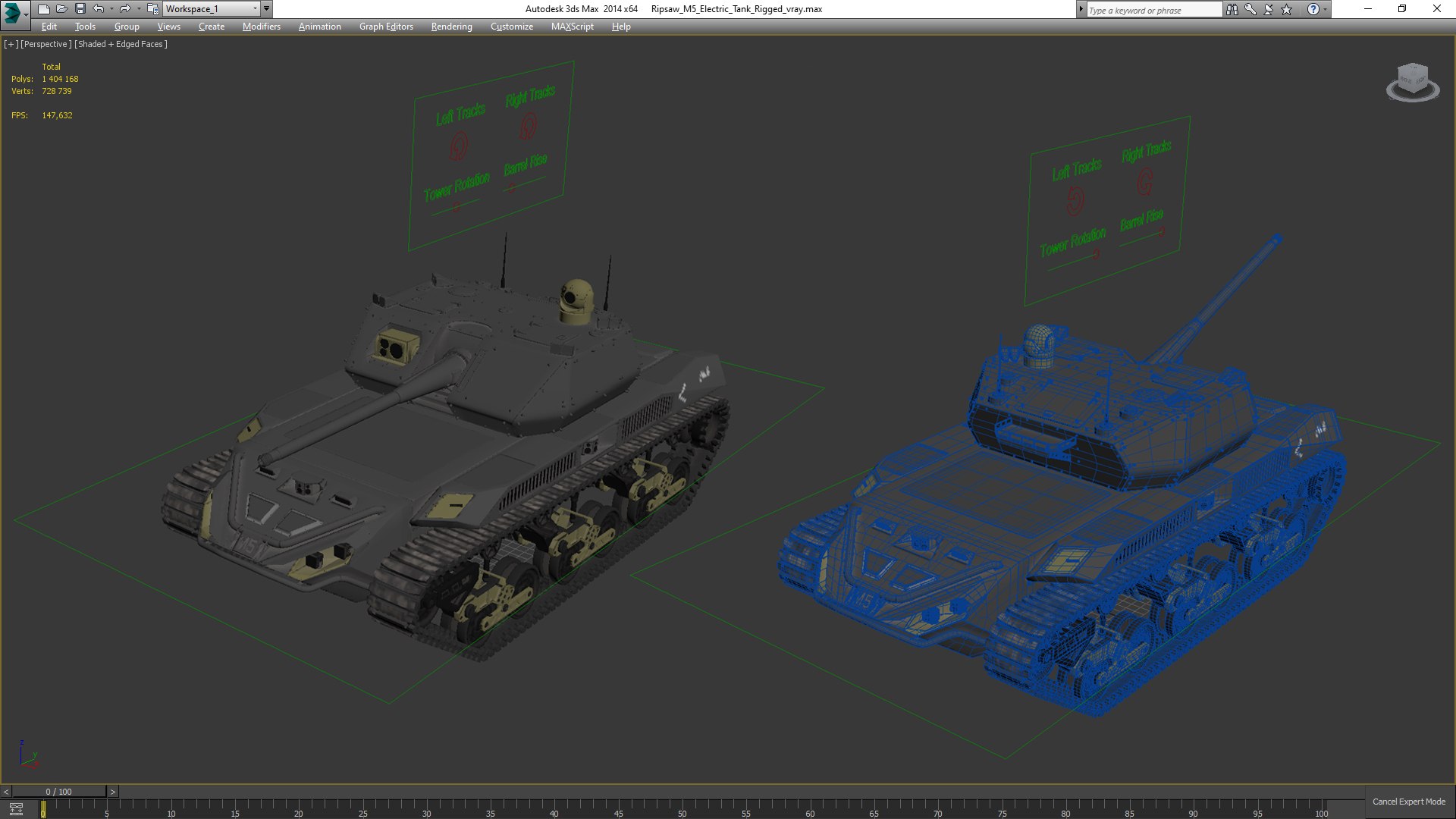Click the 0 / 100 time slider
Viewport: 1456px width, 819px height.
coord(59,792)
